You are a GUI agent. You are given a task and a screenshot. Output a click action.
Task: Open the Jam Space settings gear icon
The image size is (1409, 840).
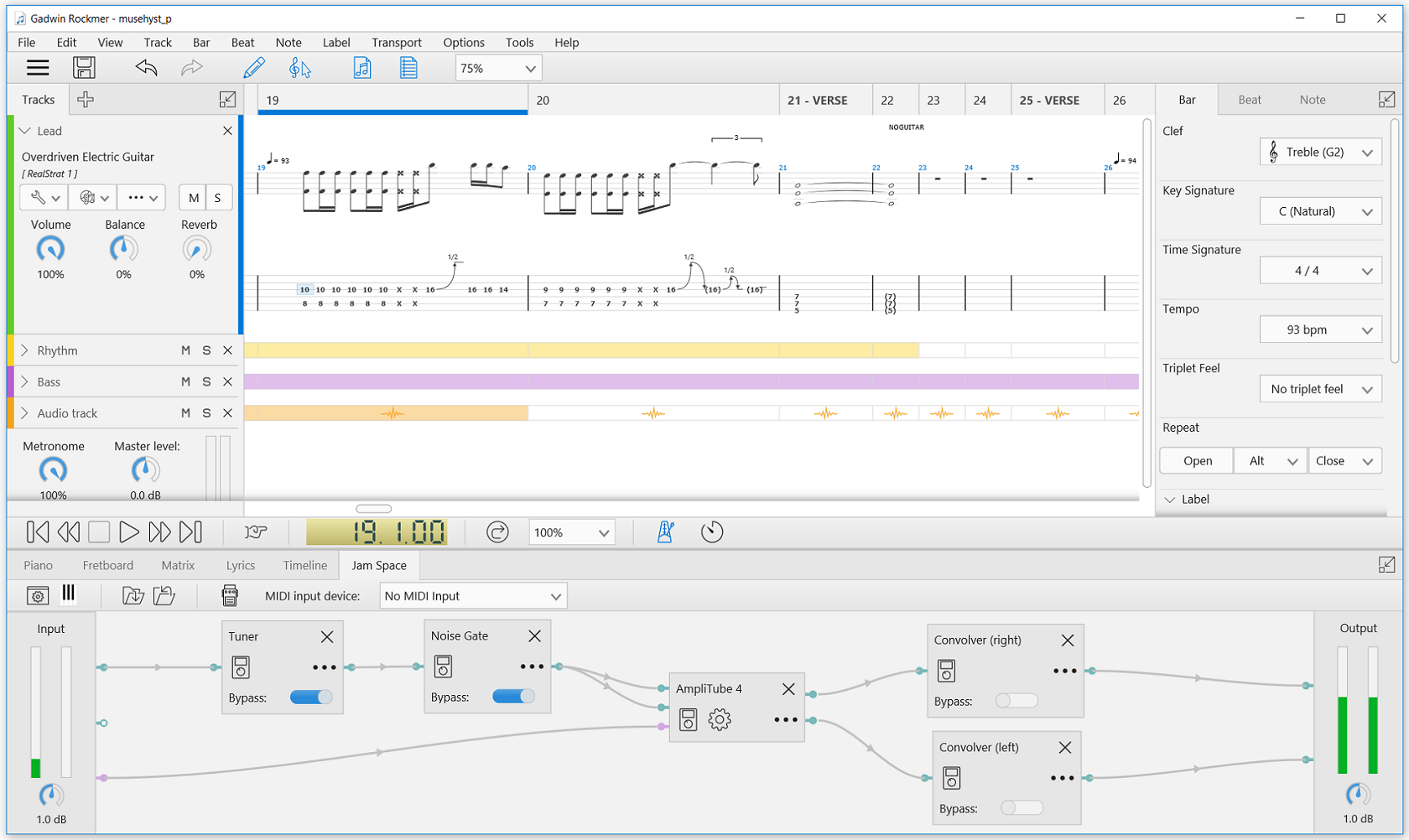(37, 595)
